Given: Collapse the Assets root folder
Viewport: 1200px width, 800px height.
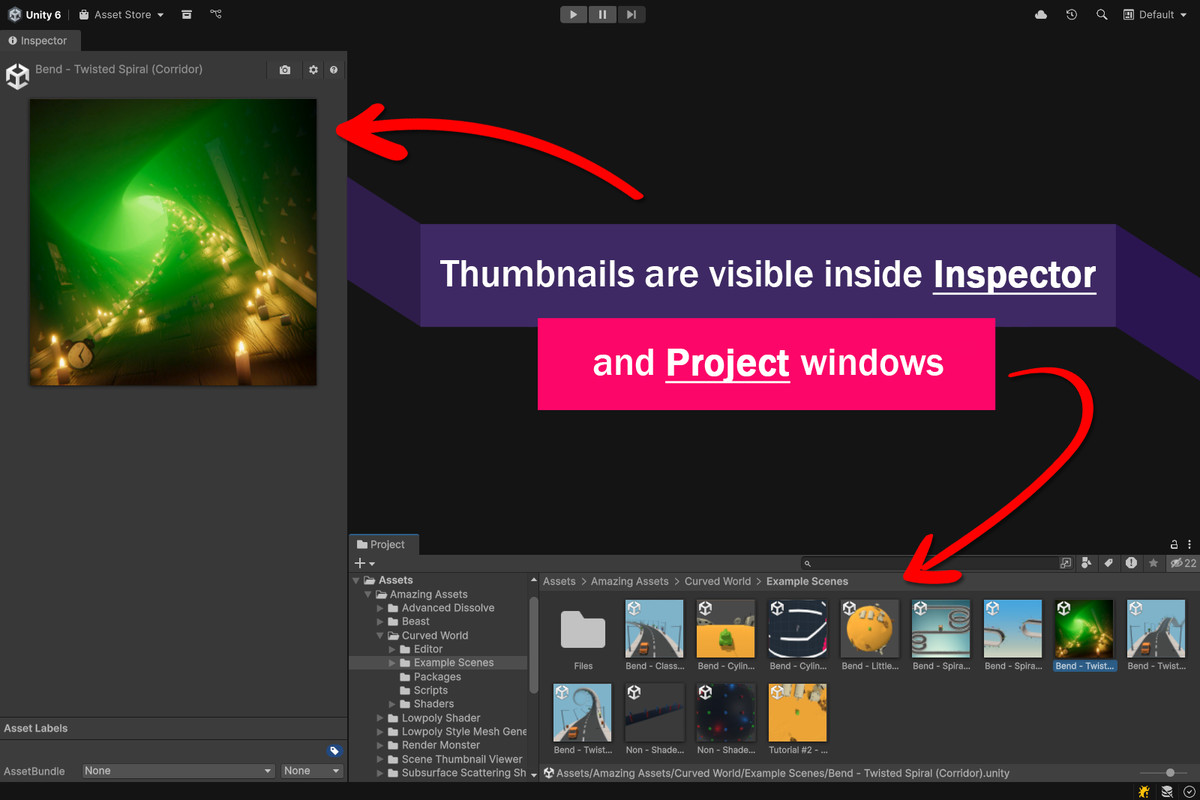Looking at the screenshot, I should click(356, 580).
